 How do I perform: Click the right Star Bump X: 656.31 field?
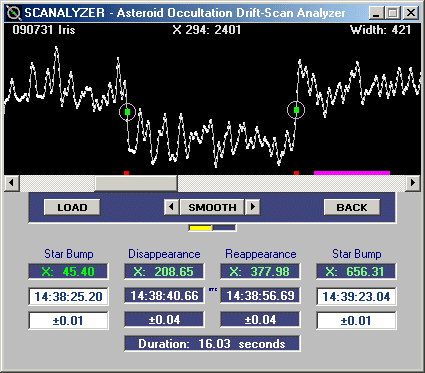point(356,272)
